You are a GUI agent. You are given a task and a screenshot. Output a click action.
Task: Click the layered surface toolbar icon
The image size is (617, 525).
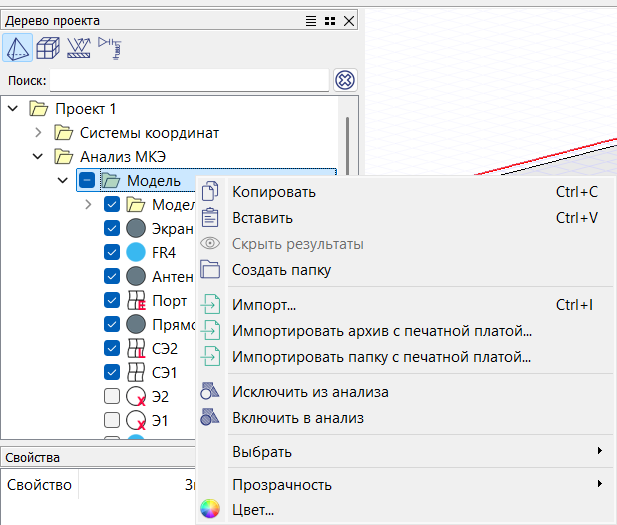click(78, 47)
